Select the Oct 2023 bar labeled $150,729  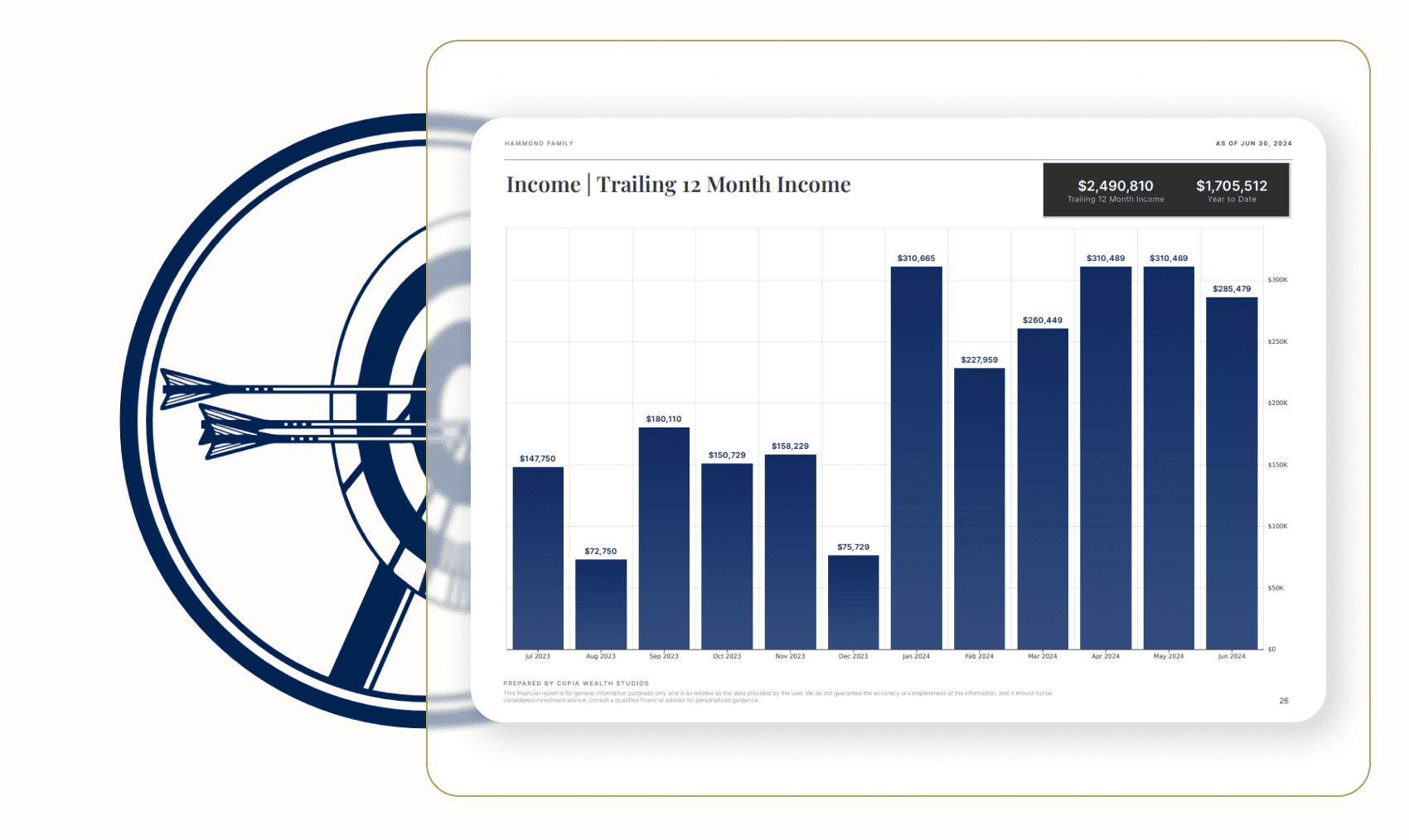pyautogui.click(x=727, y=557)
